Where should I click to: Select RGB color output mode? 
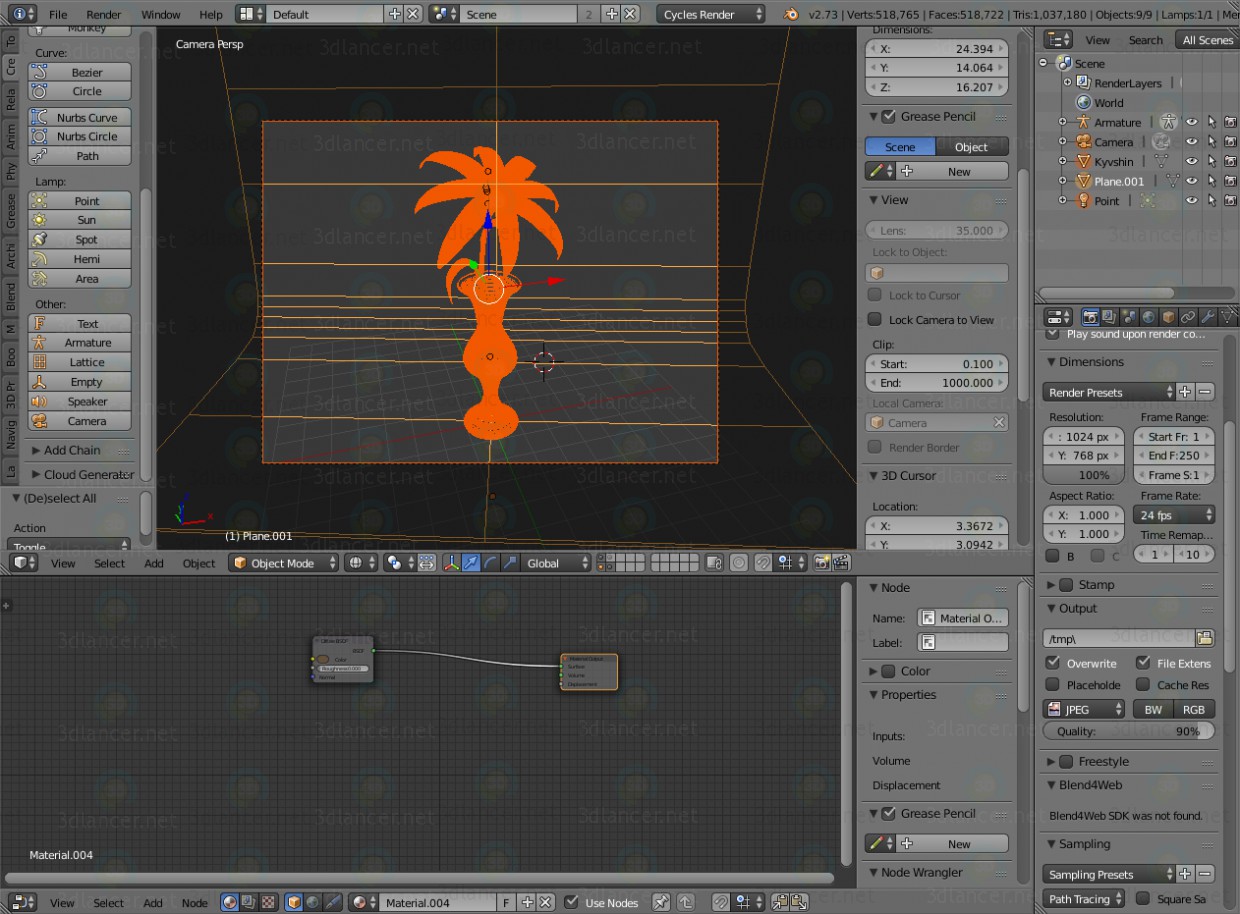click(x=1194, y=709)
